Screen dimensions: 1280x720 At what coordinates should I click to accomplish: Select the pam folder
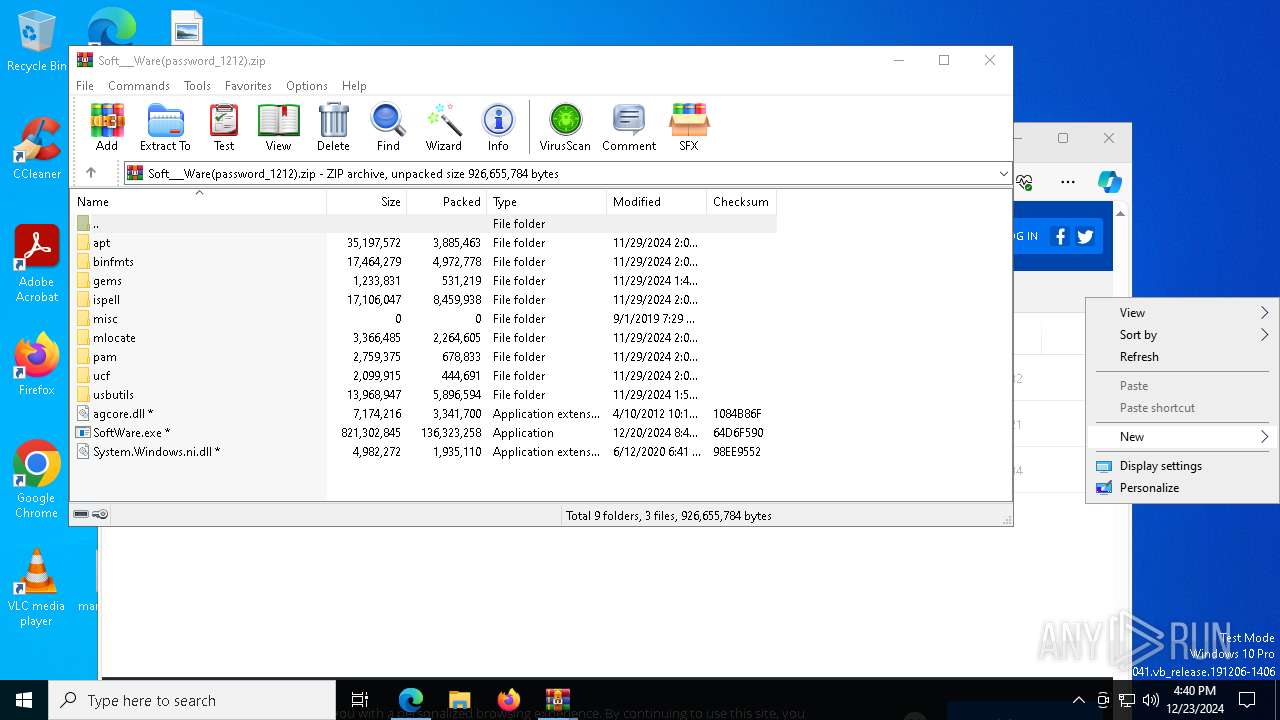(424, 357)
